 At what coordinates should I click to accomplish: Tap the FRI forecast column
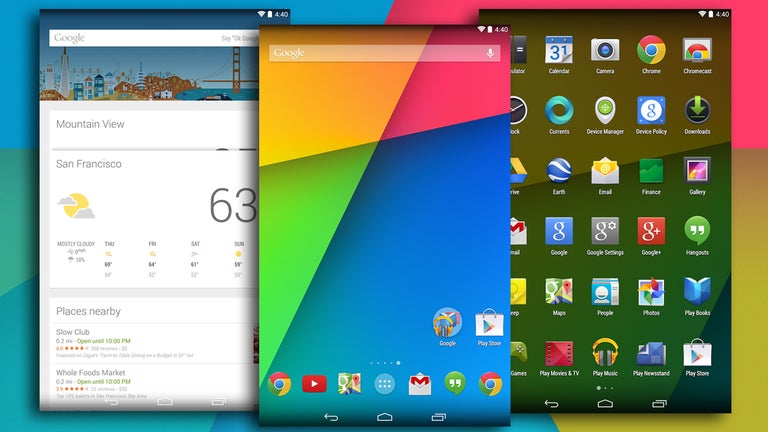click(152, 260)
